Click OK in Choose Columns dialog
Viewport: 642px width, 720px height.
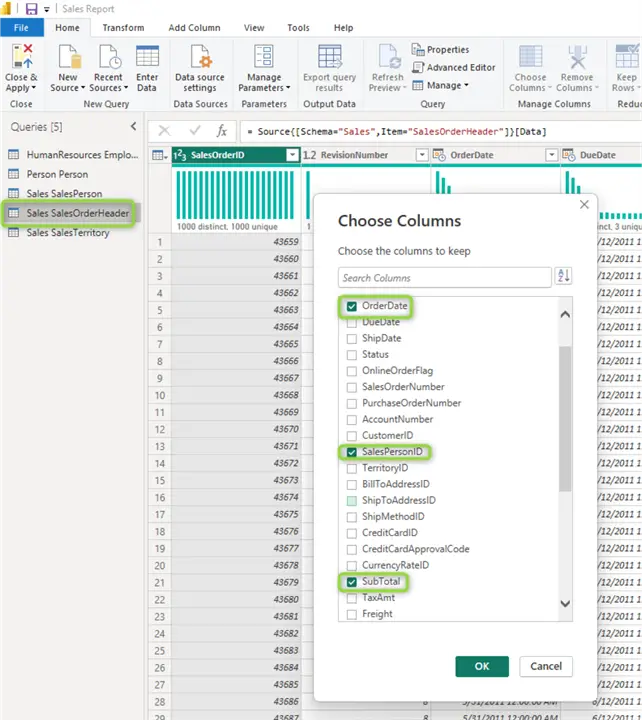482,666
